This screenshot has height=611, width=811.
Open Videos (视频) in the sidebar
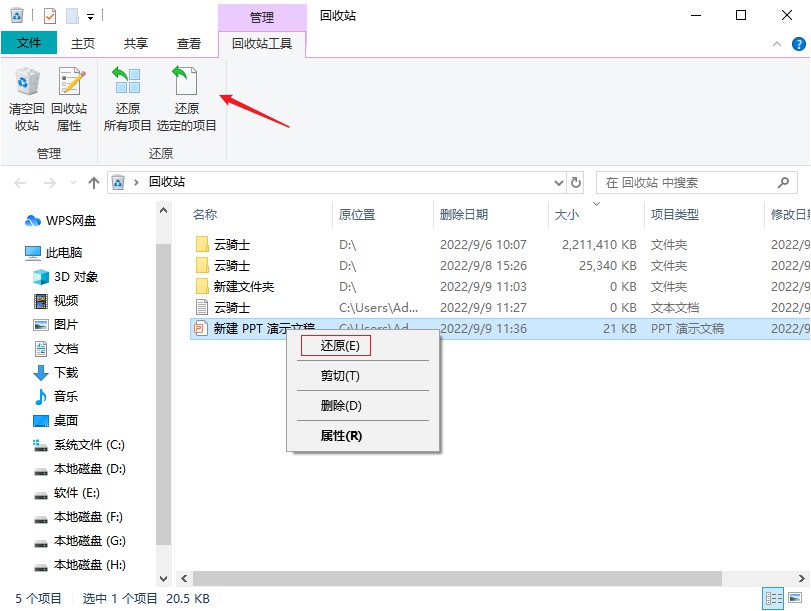click(56, 301)
